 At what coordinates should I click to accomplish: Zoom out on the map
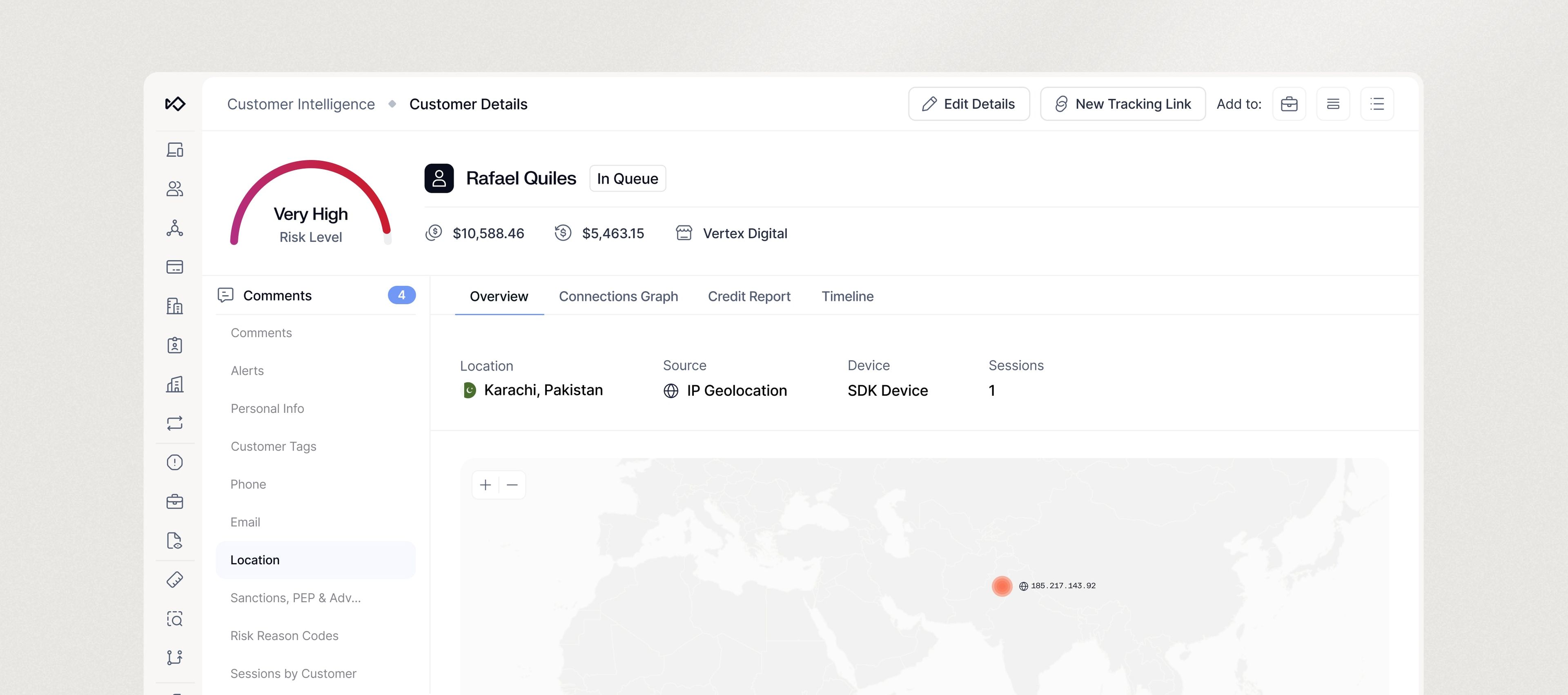pyautogui.click(x=512, y=485)
